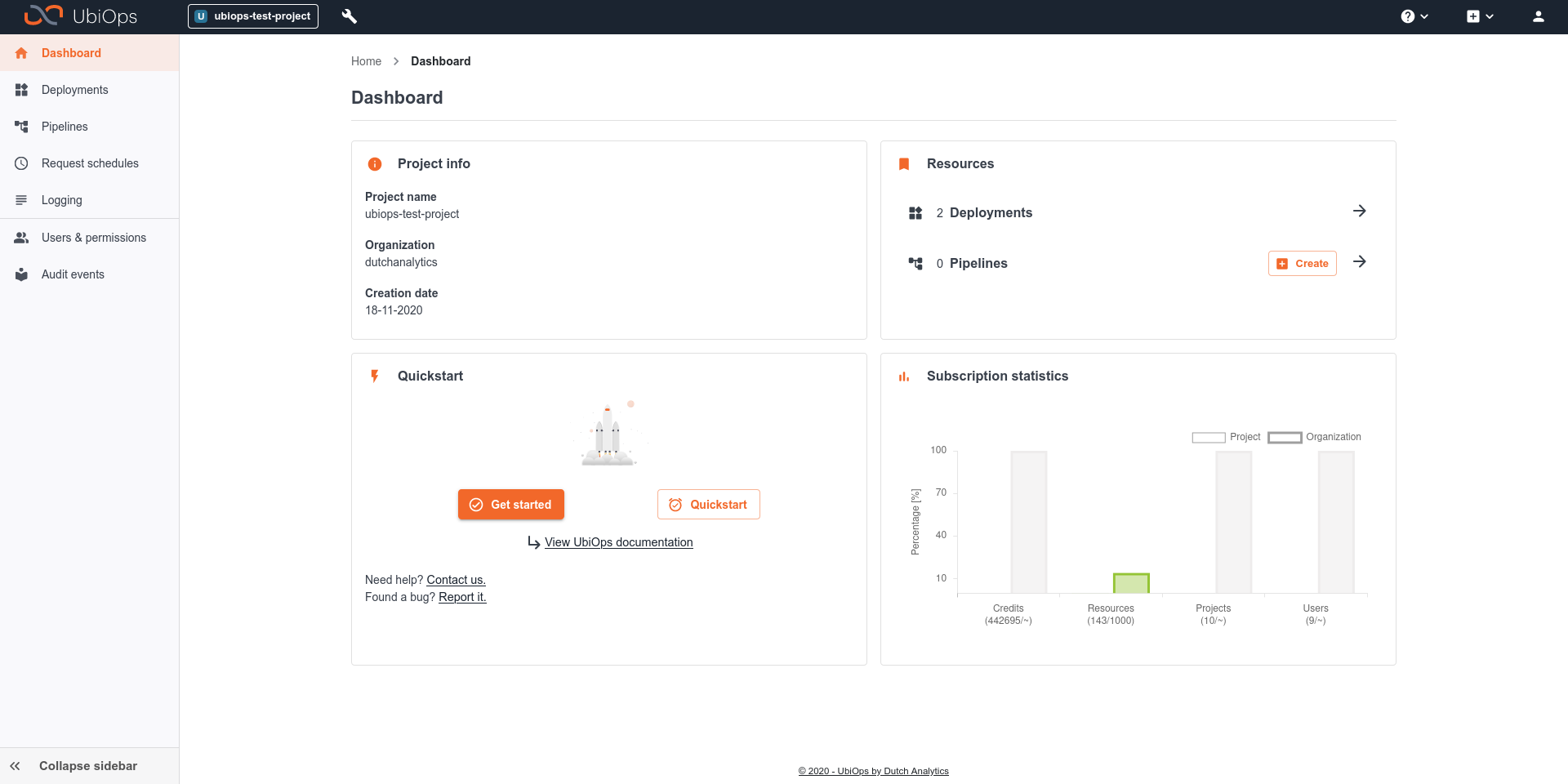The width and height of the screenshot is (1568, 784).
Task: Click the Get started button
Action: [511, 505]
